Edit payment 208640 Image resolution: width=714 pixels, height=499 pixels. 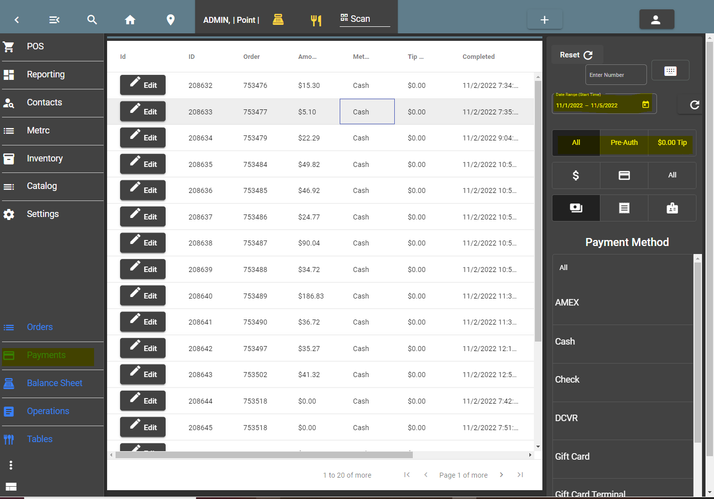coord(143,295)
